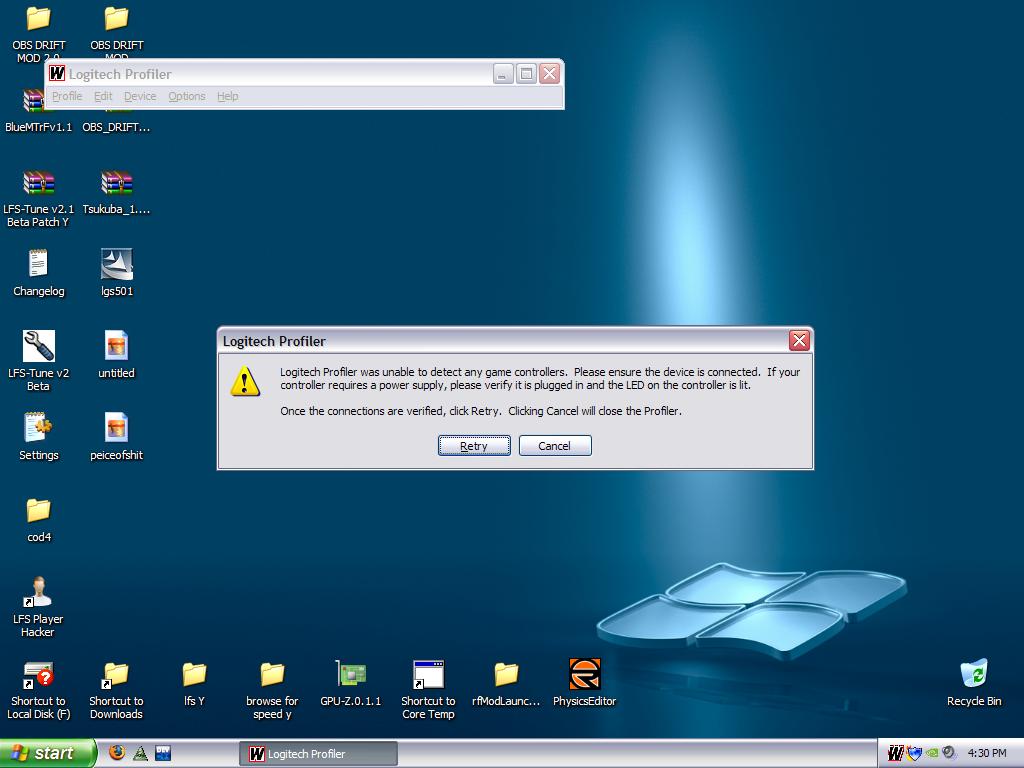Open the Profile menu in Logitech Profiler
Screen dimensions: 1024x768
pos(67,96)
